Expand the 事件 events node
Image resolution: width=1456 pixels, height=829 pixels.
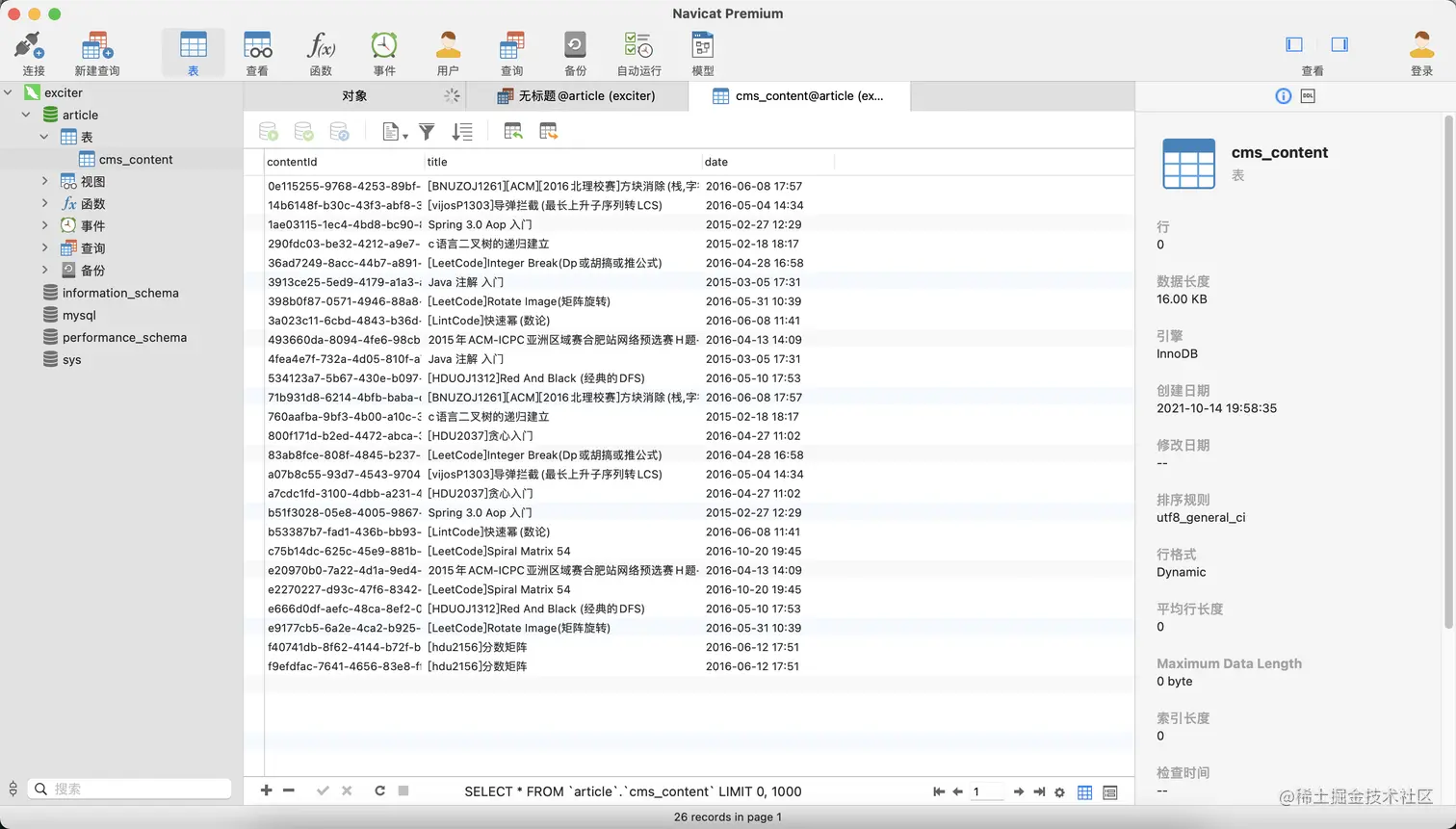coord(44,225)
